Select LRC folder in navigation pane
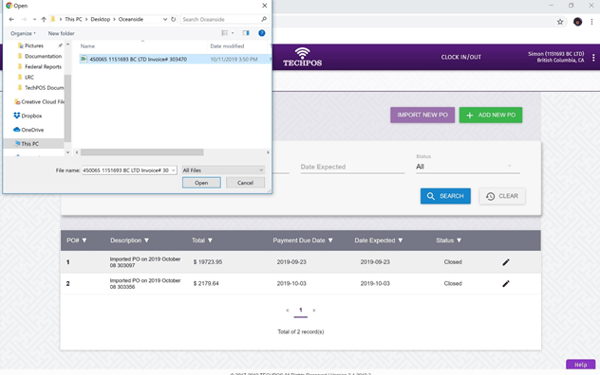Image resolution: width=600 pixels, height=375 pixels. (29, 77)
